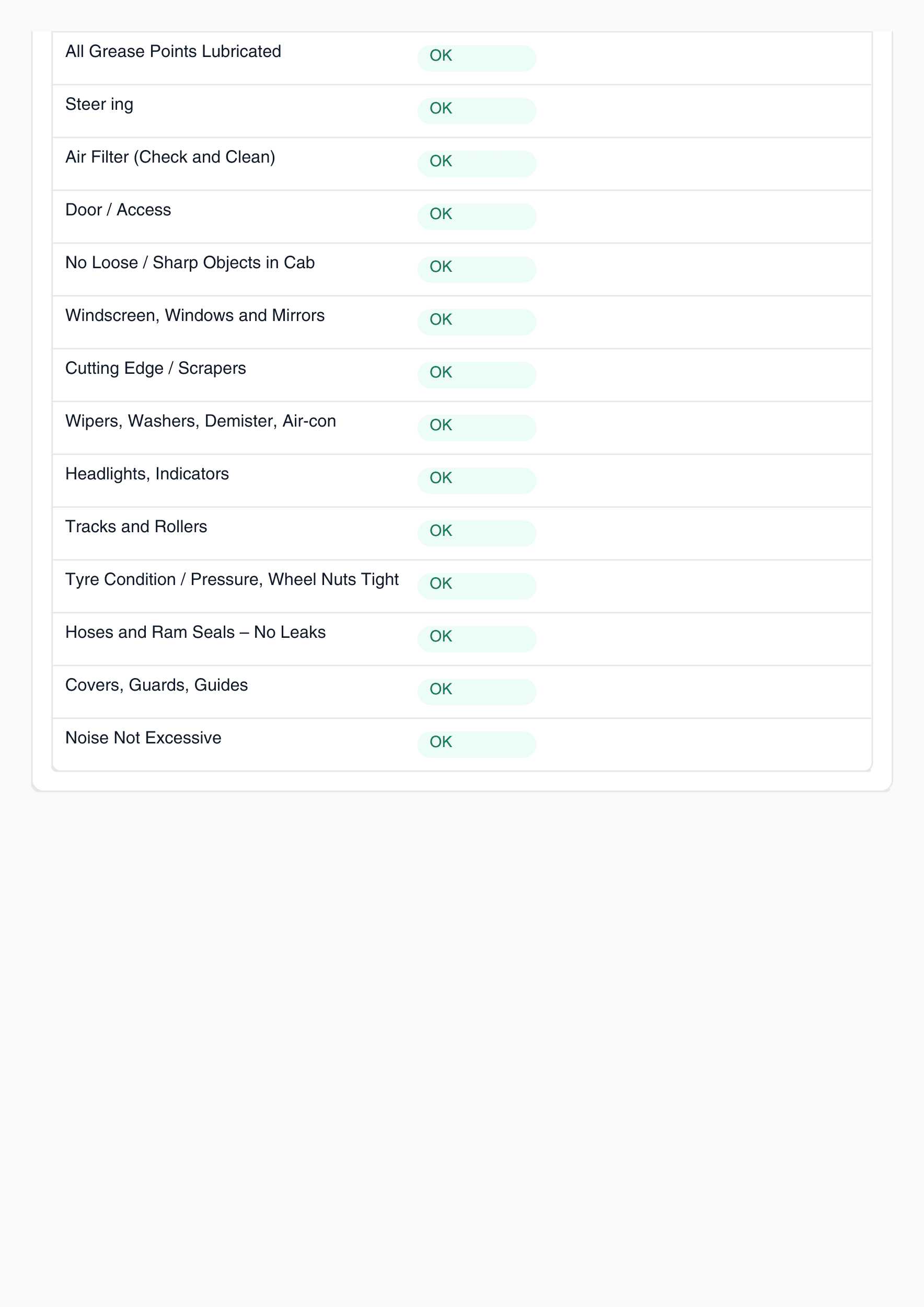Select OK status for Hoses and Ram Seals

[x=476, y=639]
